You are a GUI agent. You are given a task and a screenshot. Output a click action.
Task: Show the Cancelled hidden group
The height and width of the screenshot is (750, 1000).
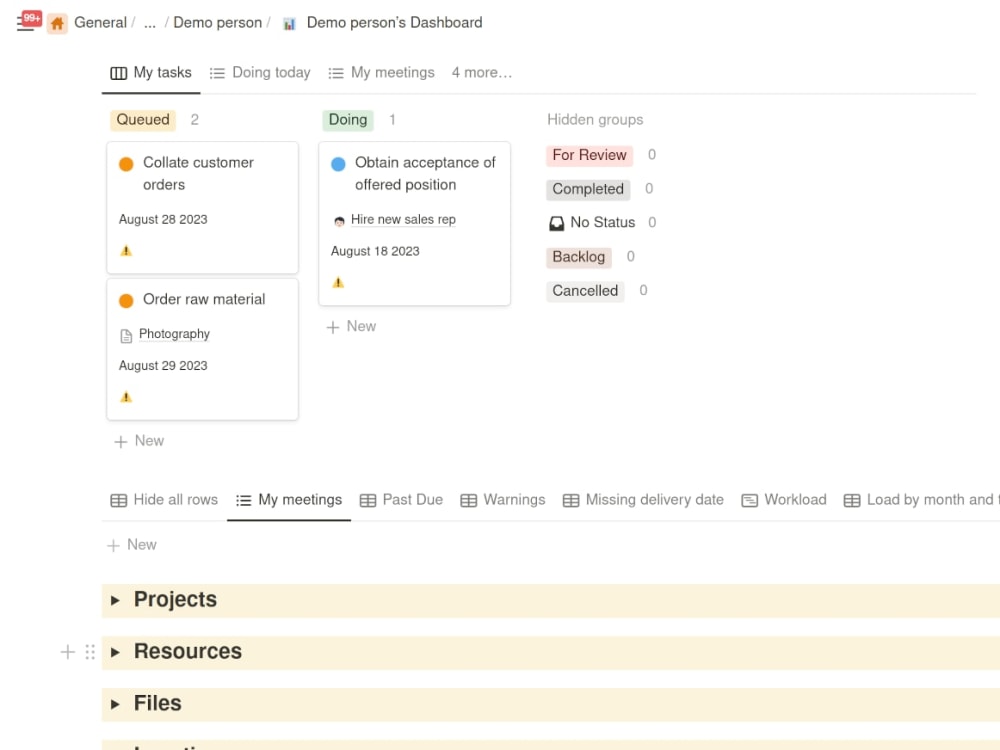(585, 291)
